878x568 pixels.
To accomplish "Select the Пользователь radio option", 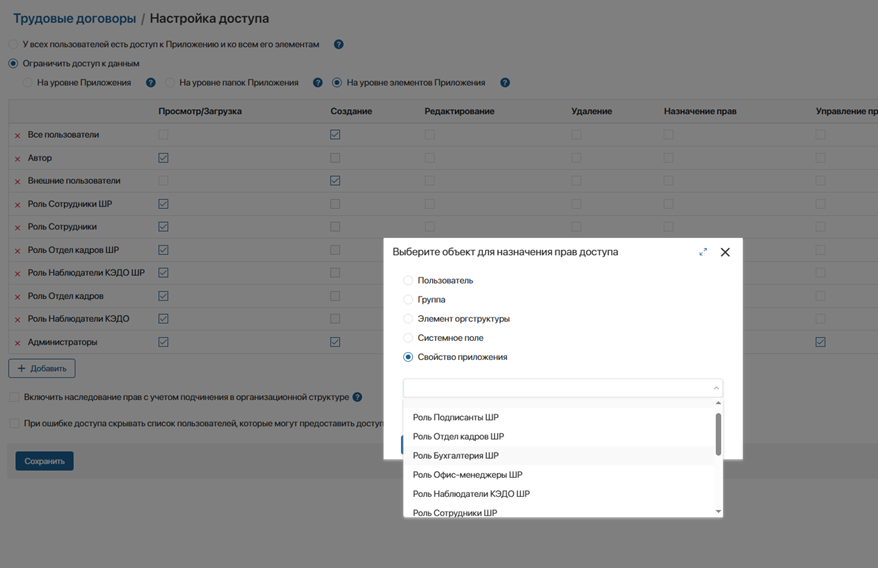I will click(x=408, y=281).
